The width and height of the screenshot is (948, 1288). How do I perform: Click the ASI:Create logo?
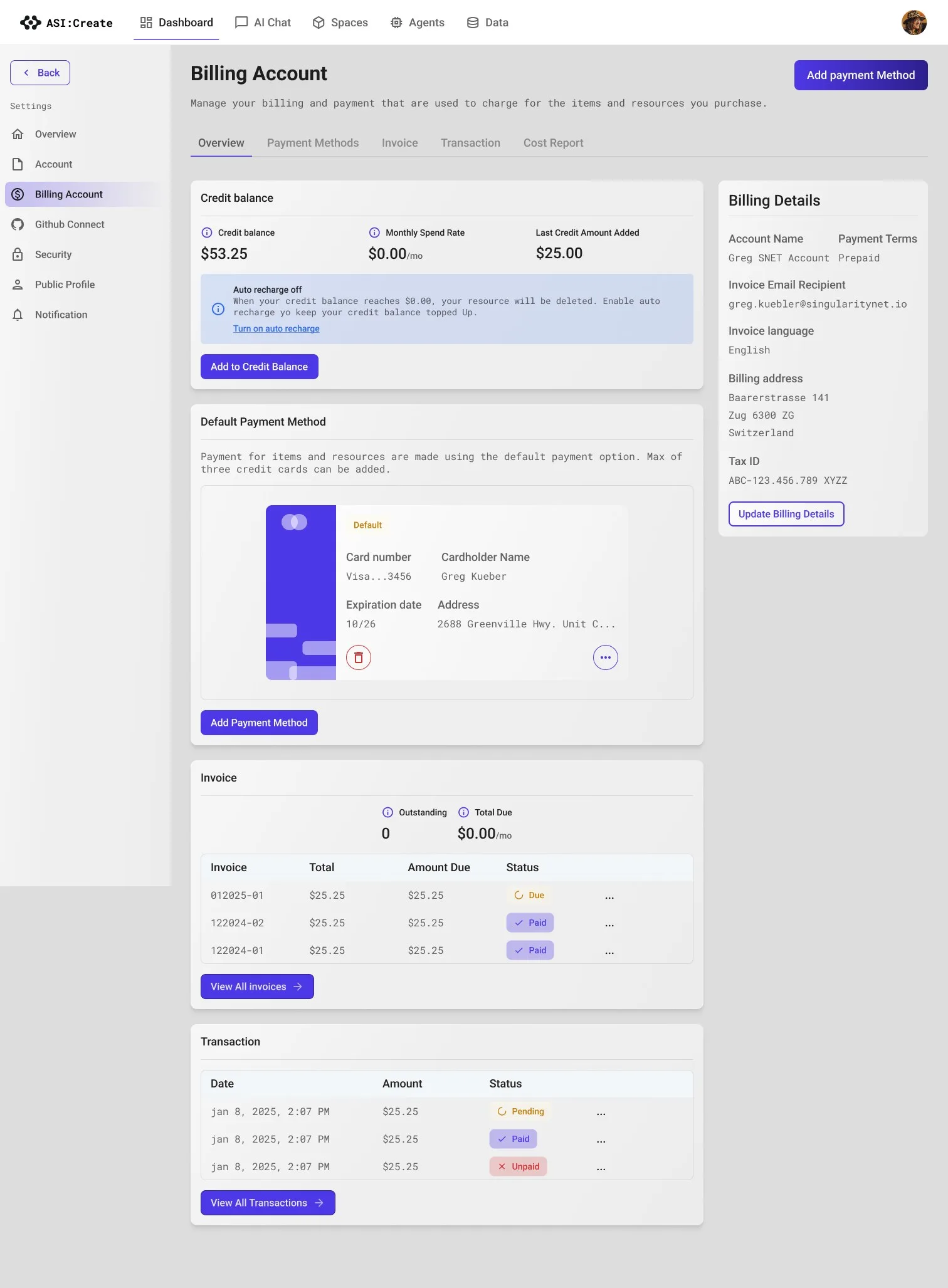click(x=66, y=23)
